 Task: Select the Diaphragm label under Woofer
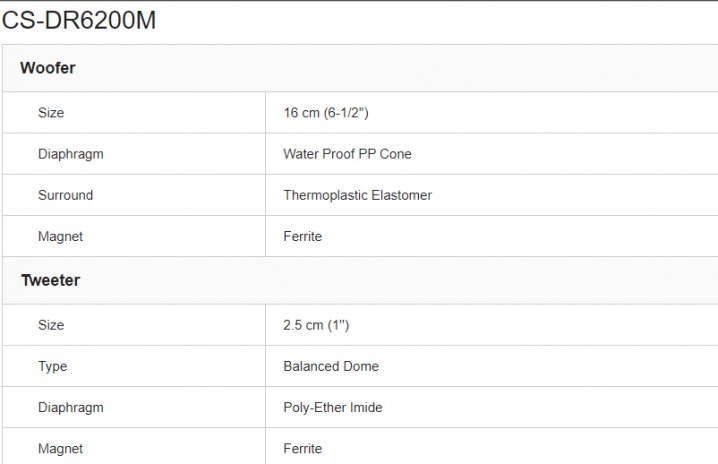click(x=70, y=154)
